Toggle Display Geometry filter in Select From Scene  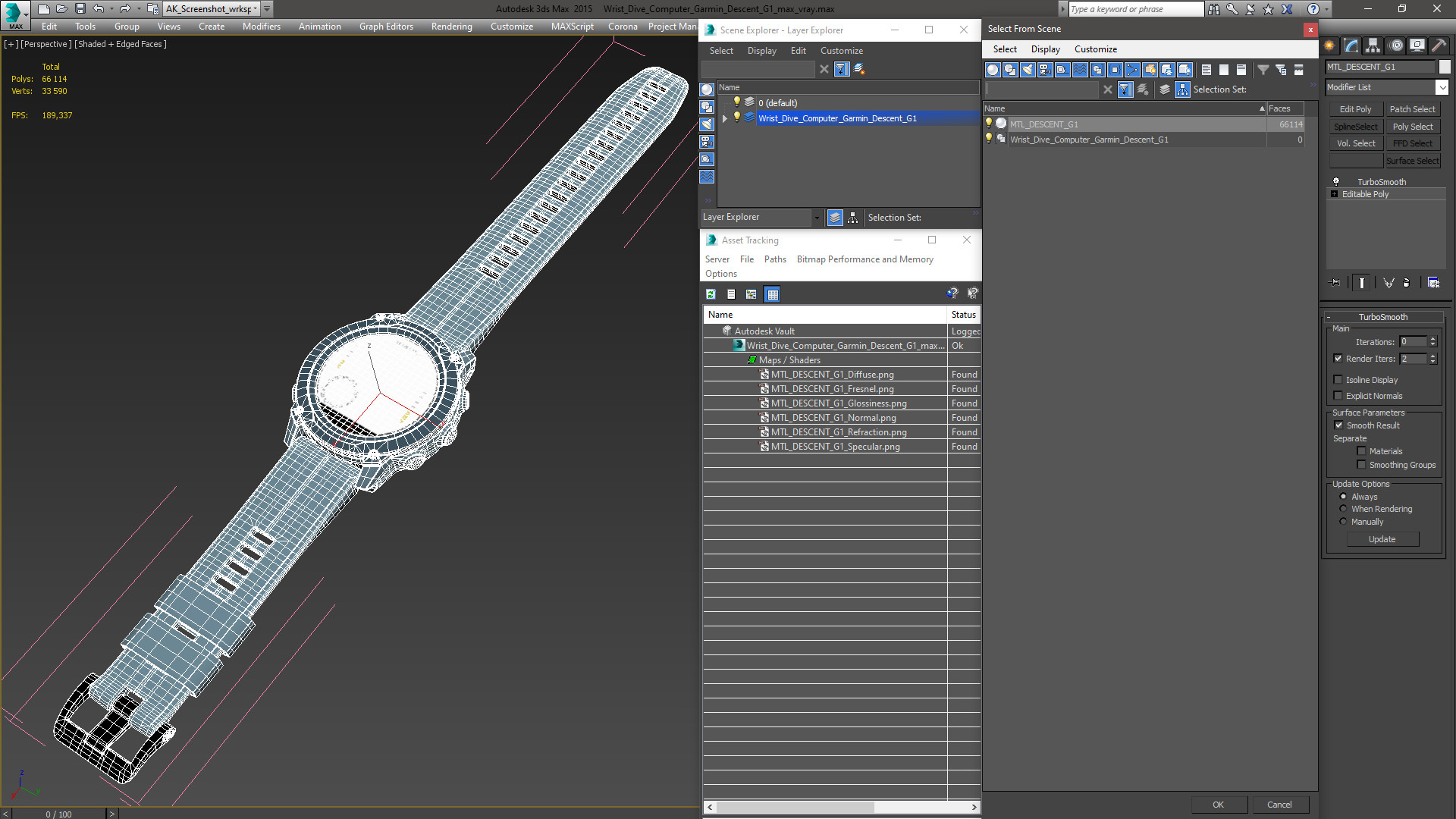[x=993, y=70]
